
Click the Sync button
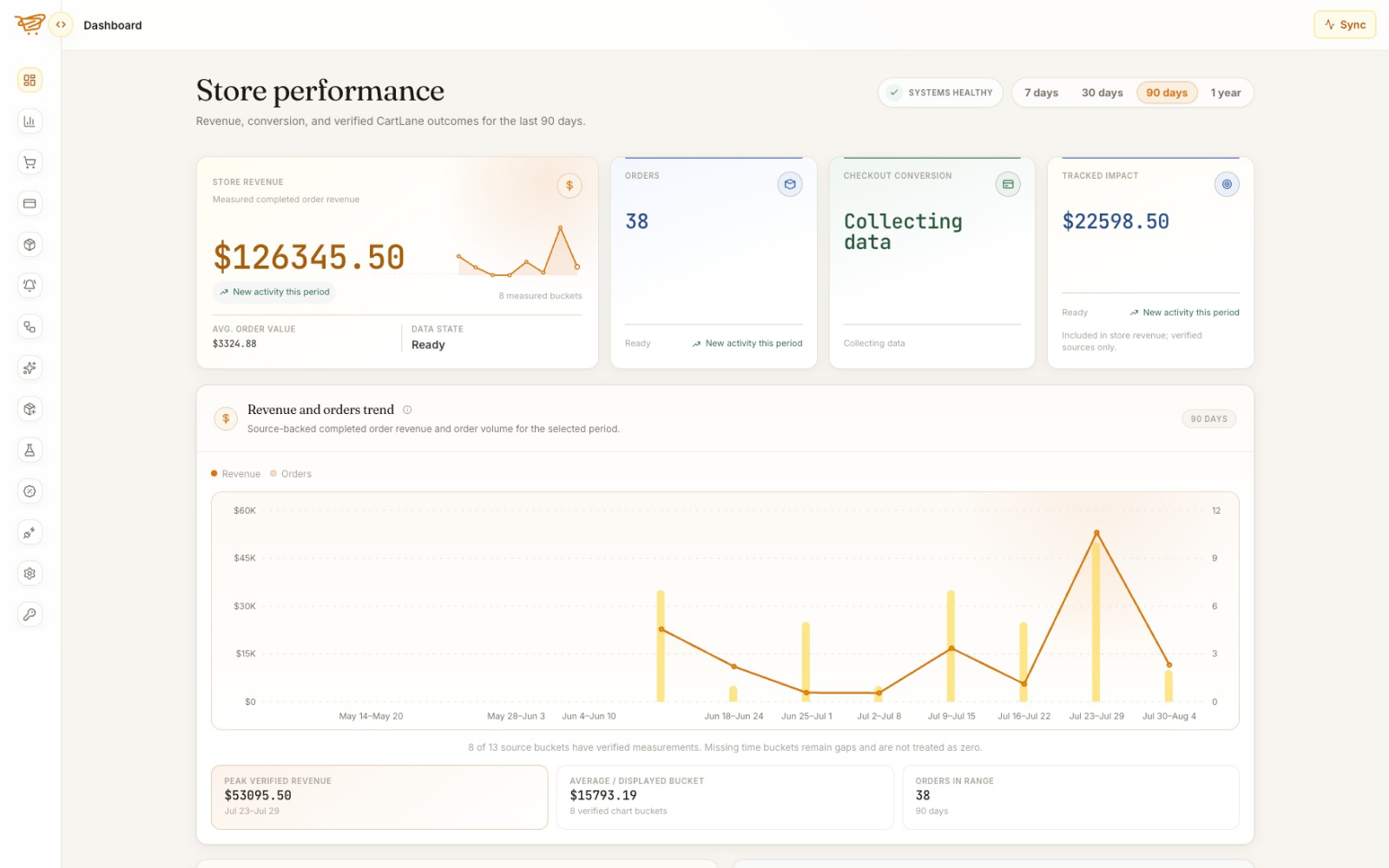[x=1345, y=24]
